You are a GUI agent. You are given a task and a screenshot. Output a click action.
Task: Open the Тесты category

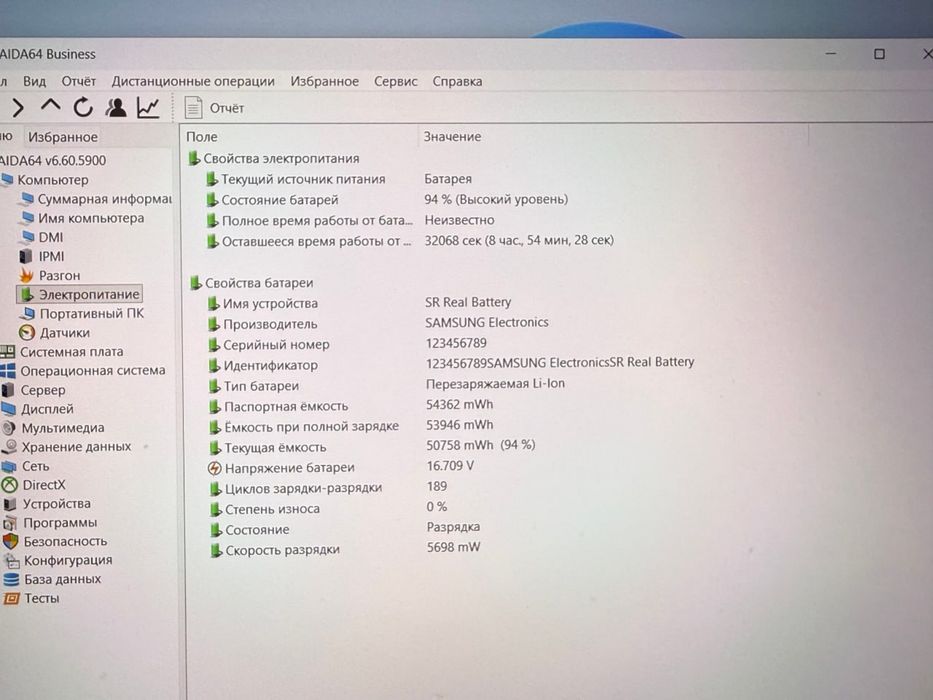pos(32,598)
